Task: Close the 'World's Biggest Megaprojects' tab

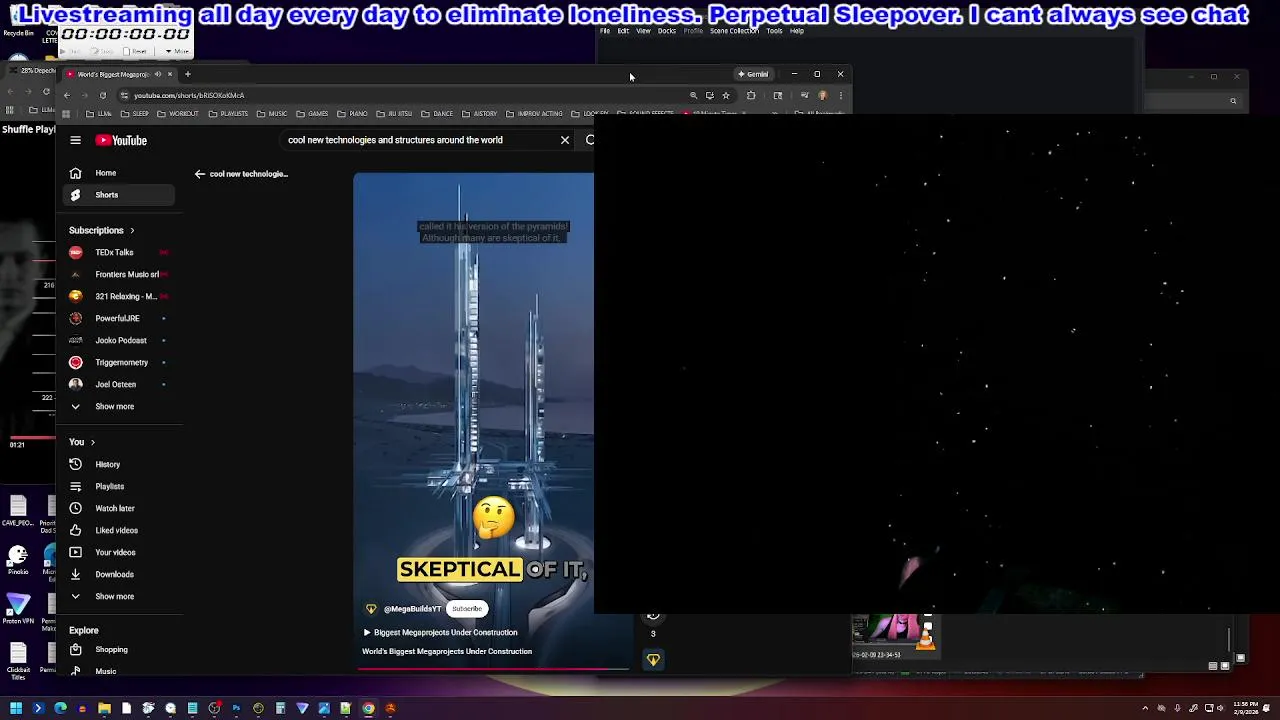Action: coord(170,74)
